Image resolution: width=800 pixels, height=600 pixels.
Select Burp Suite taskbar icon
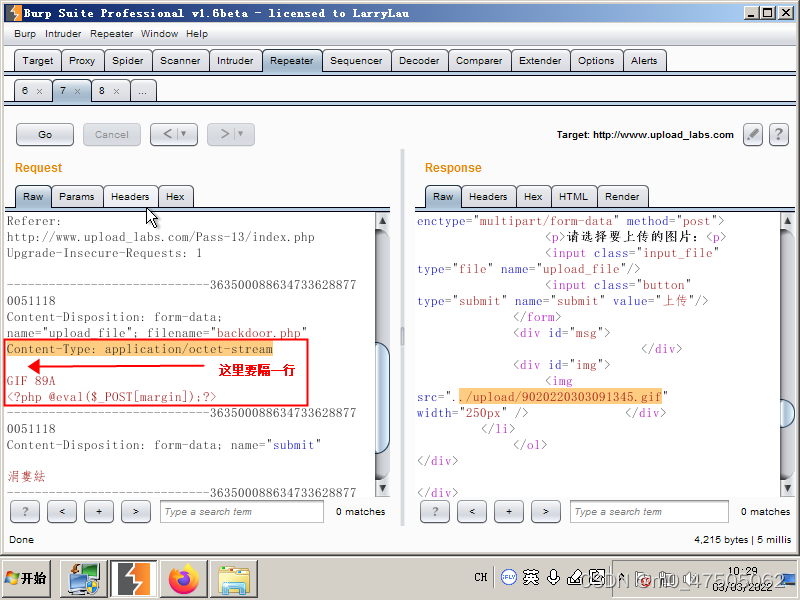[134, 579]
